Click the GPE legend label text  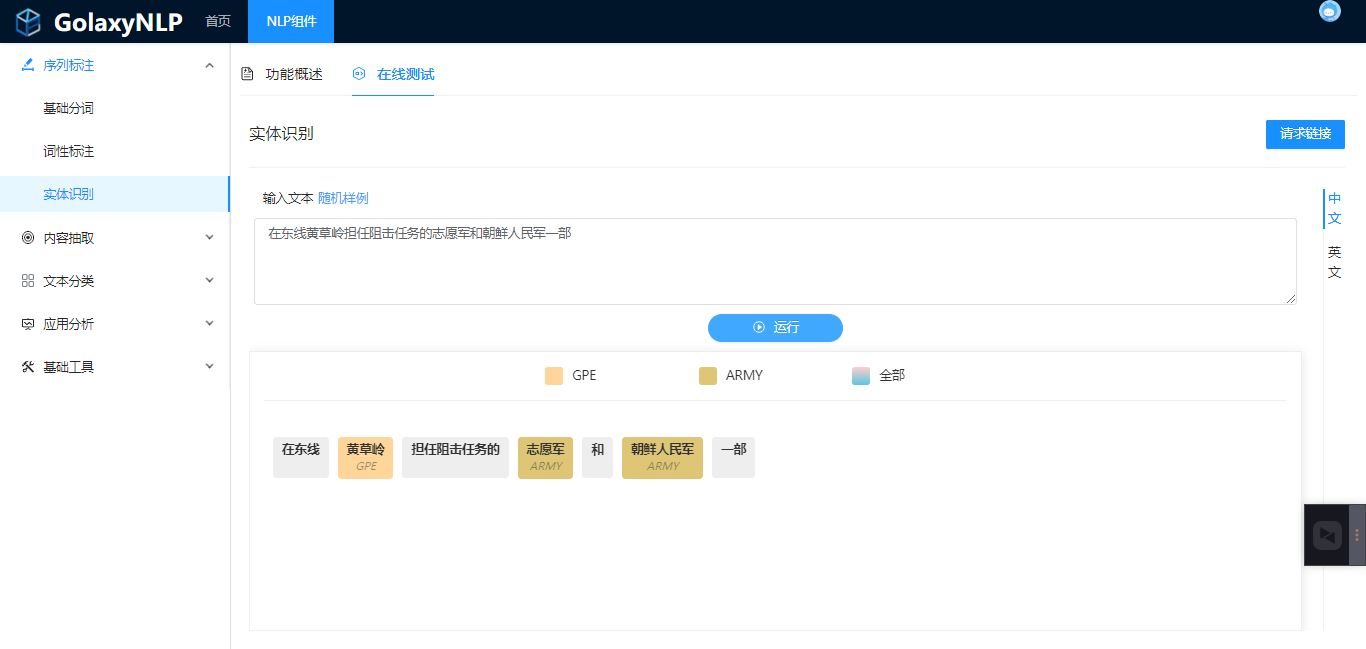tap(584, 376)
